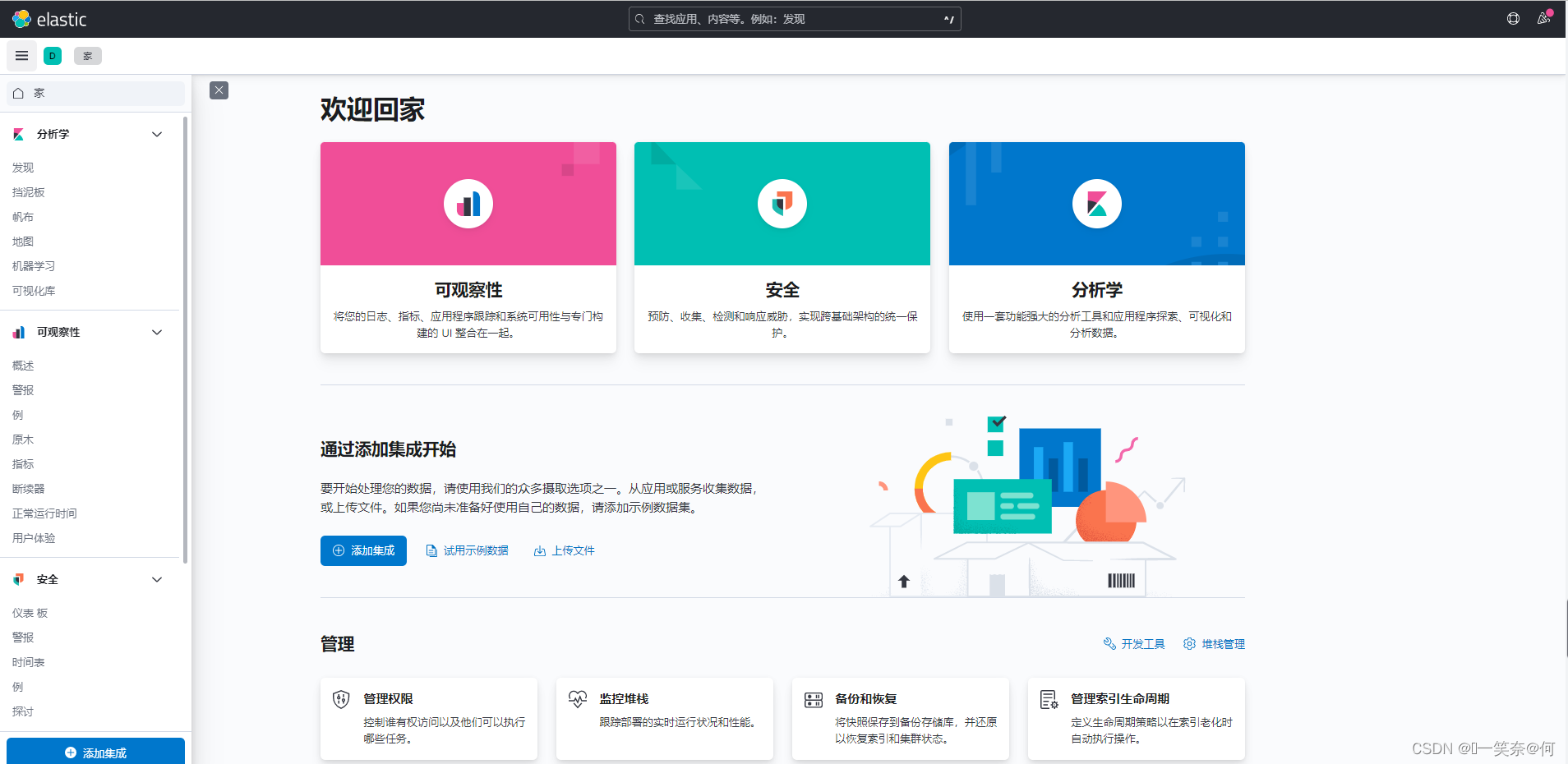1568x764 pixels.
Task: Click the 安全 sidebar shield icon
Action: [19, 579]
